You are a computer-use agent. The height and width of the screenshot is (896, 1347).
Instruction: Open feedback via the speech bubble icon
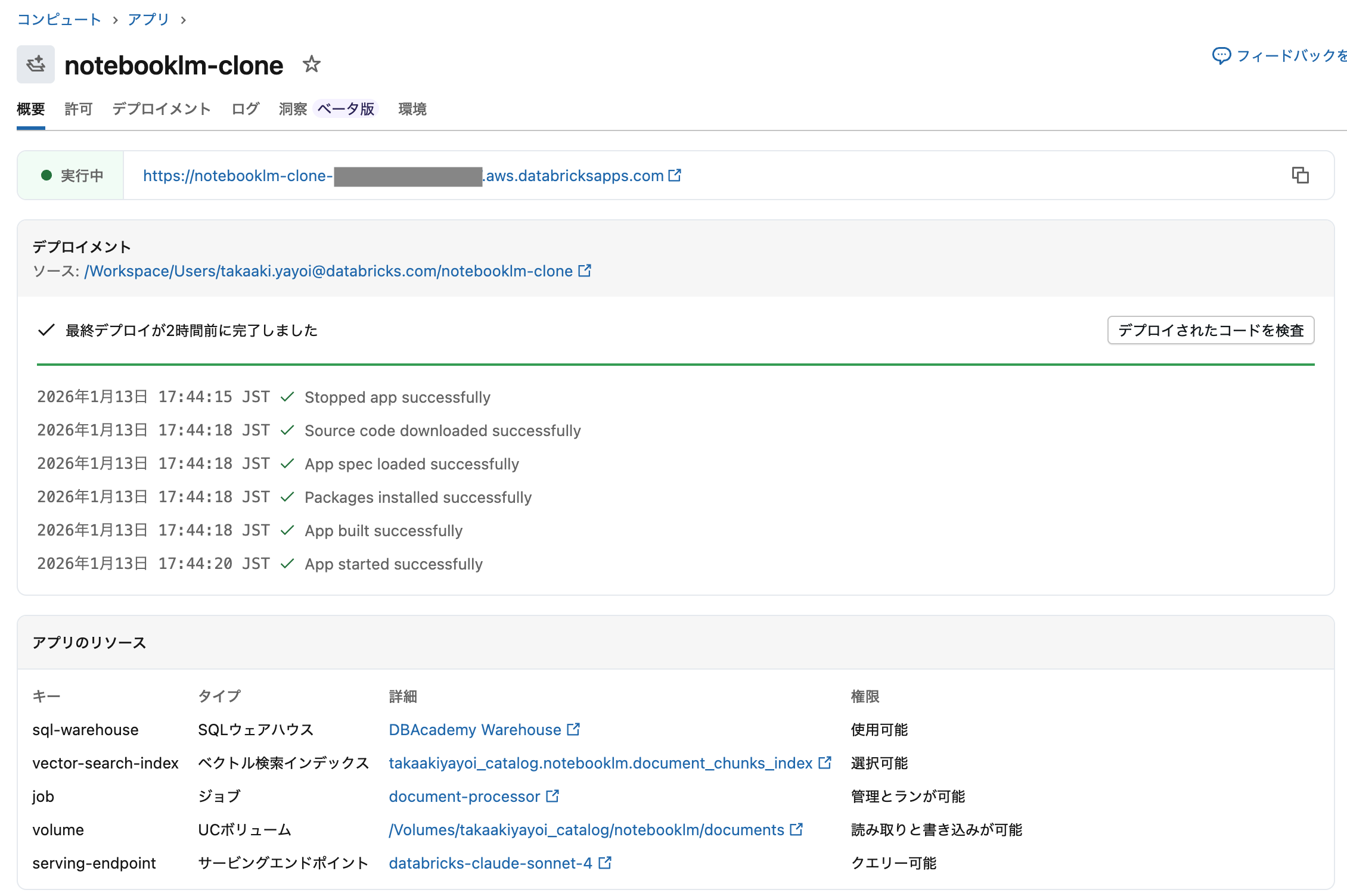(x=1221, y=55)
